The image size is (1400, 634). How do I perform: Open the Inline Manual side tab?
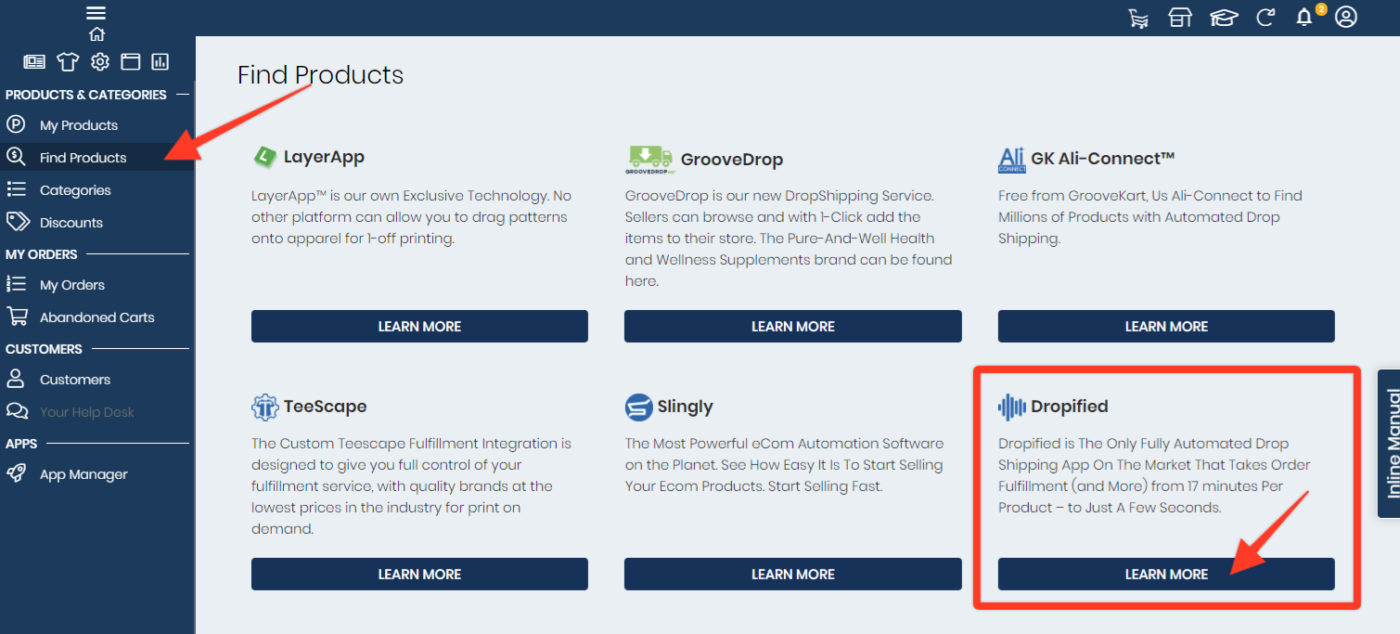[1389, 443]
